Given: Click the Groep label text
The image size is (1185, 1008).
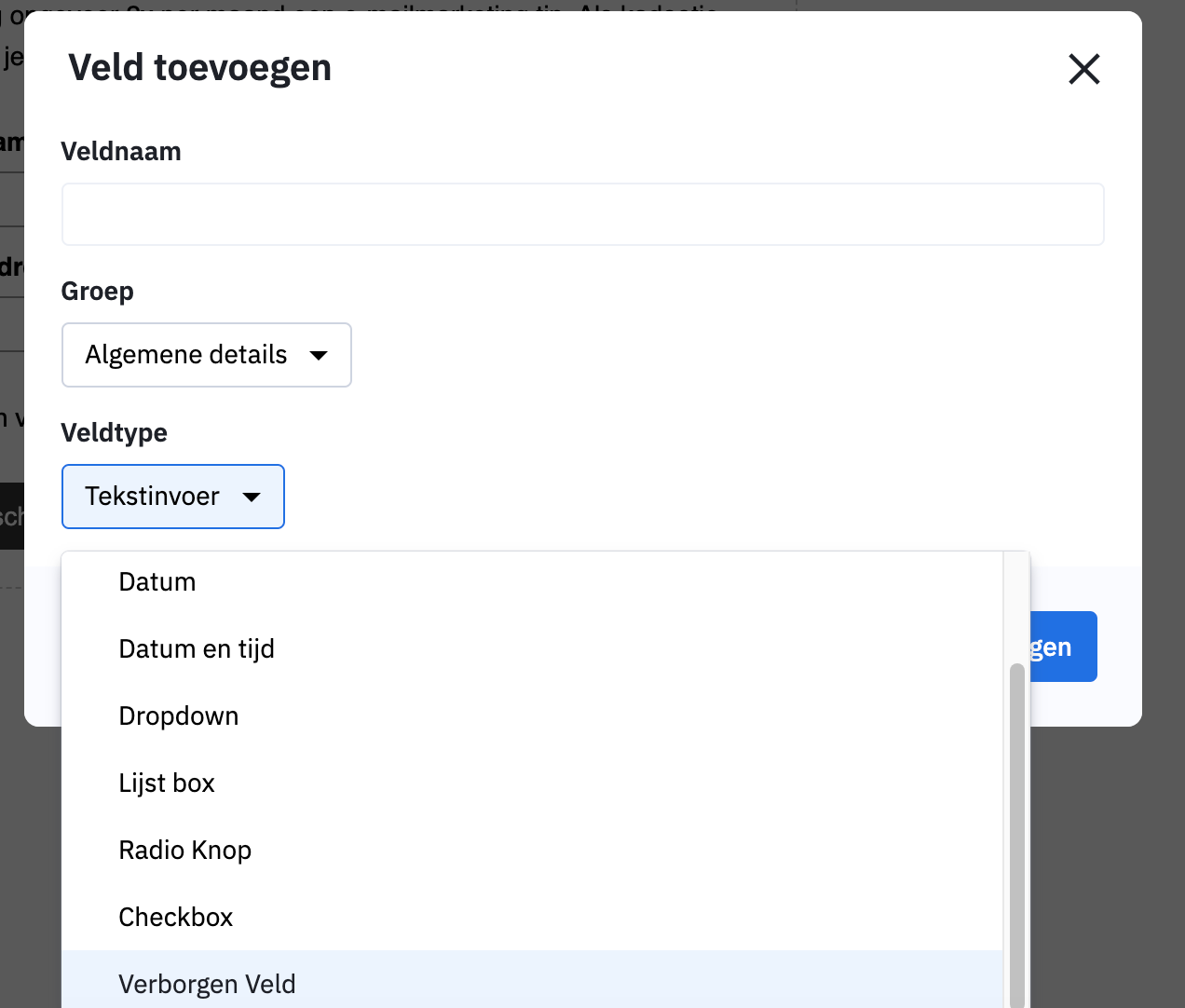Looking at the screenshot, I should click(x=98, y=292).
